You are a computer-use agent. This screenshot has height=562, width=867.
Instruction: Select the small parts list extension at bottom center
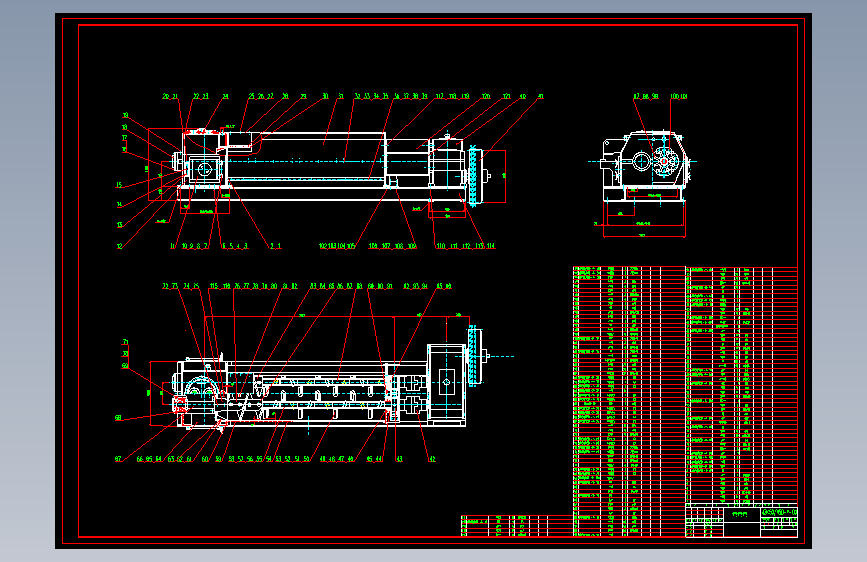pyautogui.click(x=517, y=526)
